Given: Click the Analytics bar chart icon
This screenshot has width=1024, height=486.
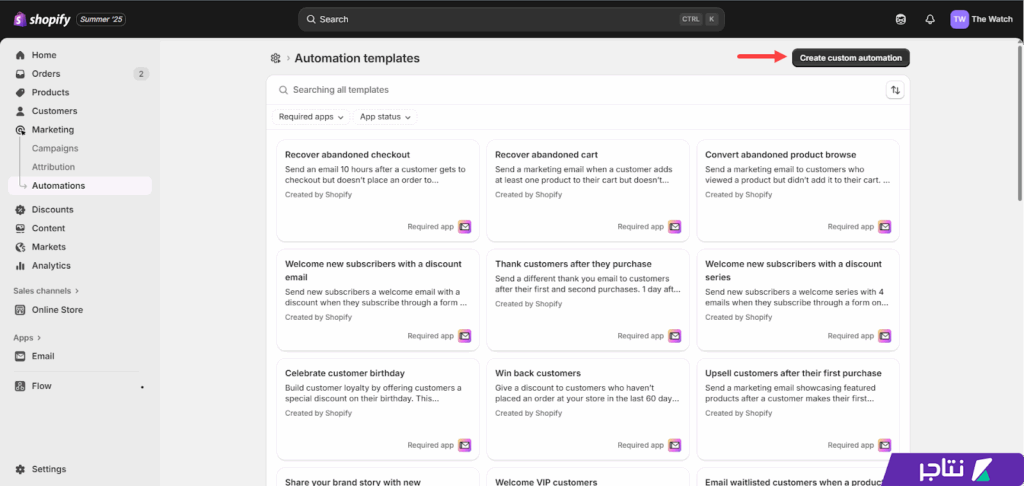Looking at the screenshot, I should (20, 266).
